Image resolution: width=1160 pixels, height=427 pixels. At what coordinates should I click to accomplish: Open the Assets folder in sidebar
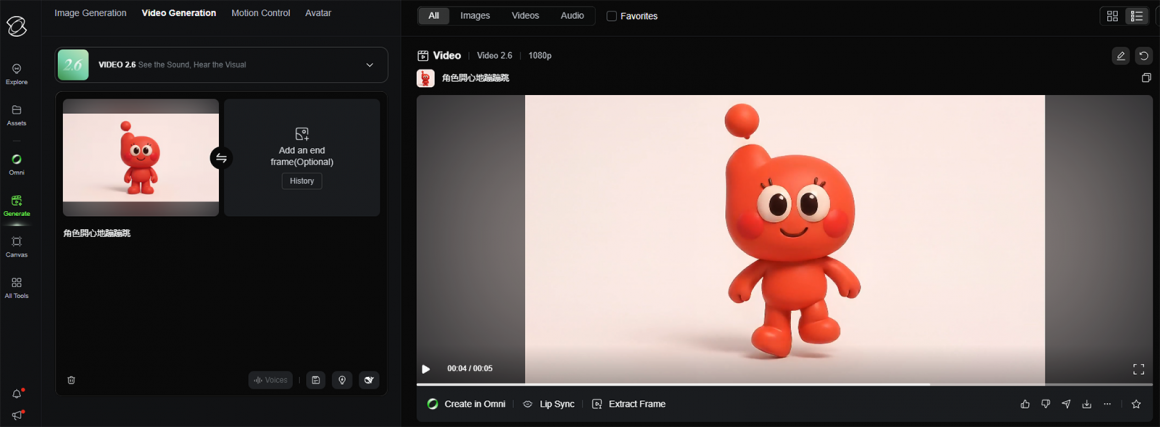(16, 115)
